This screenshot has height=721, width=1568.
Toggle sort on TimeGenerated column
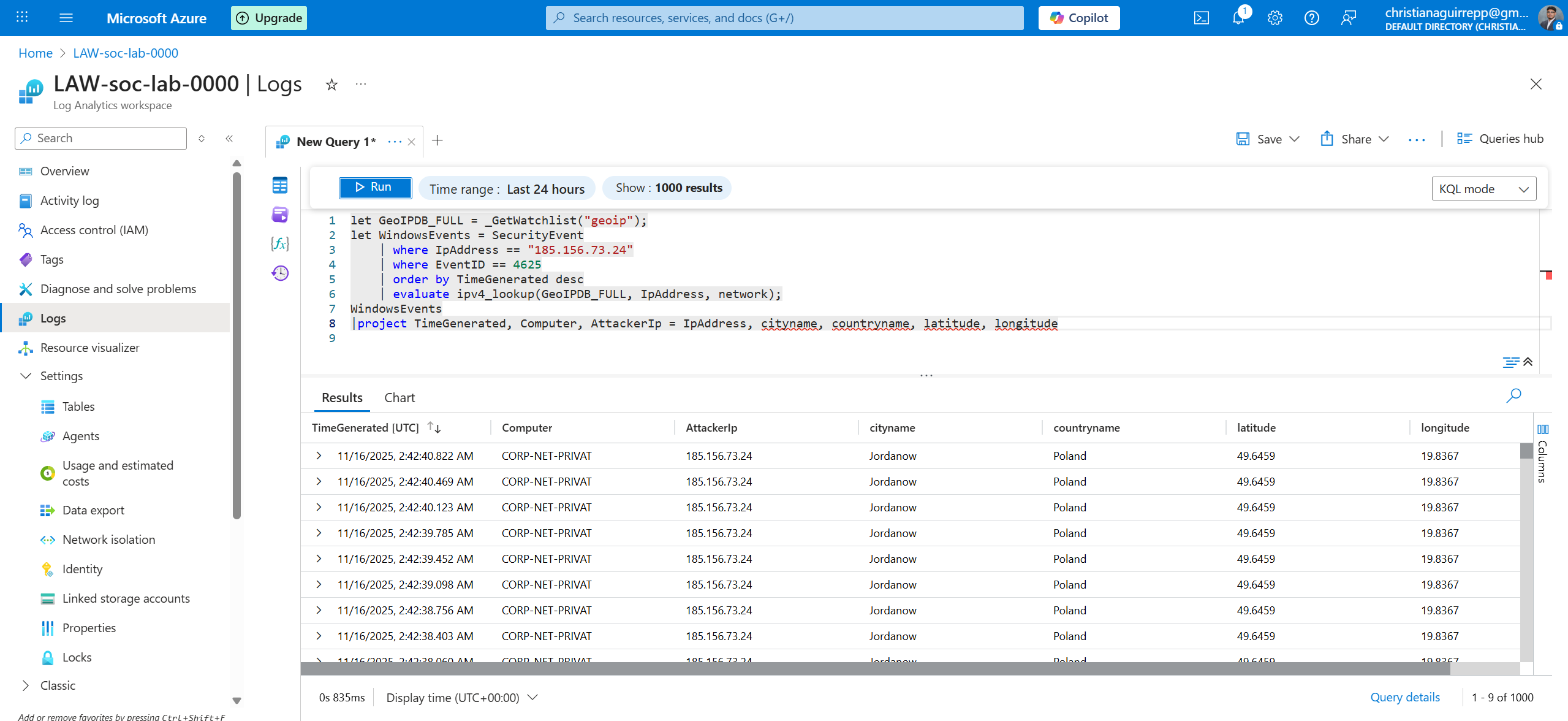tap(434, 427)
